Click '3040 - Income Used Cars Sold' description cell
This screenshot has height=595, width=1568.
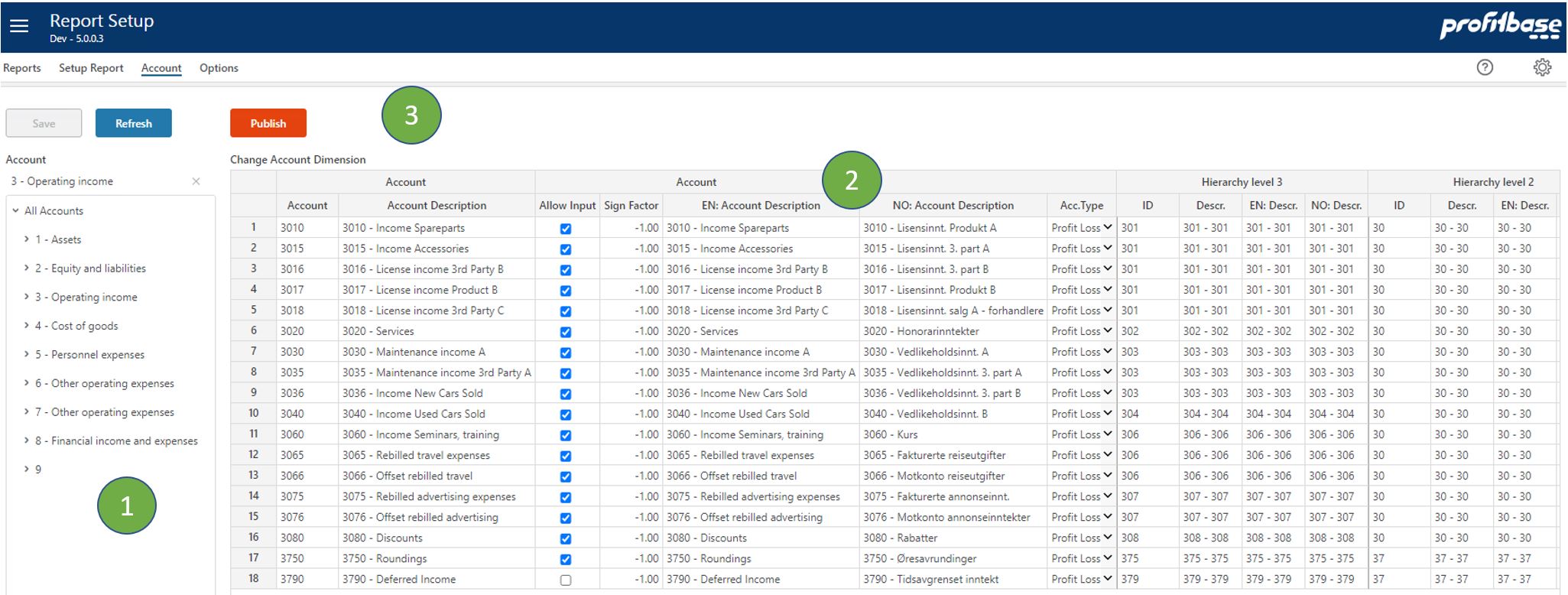click(437, 414)
